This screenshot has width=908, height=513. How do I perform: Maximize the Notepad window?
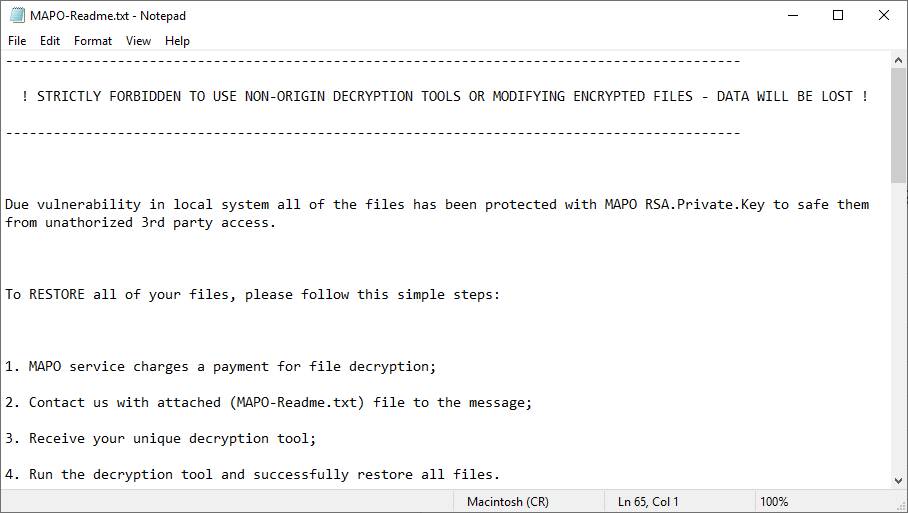click(838, 15)
